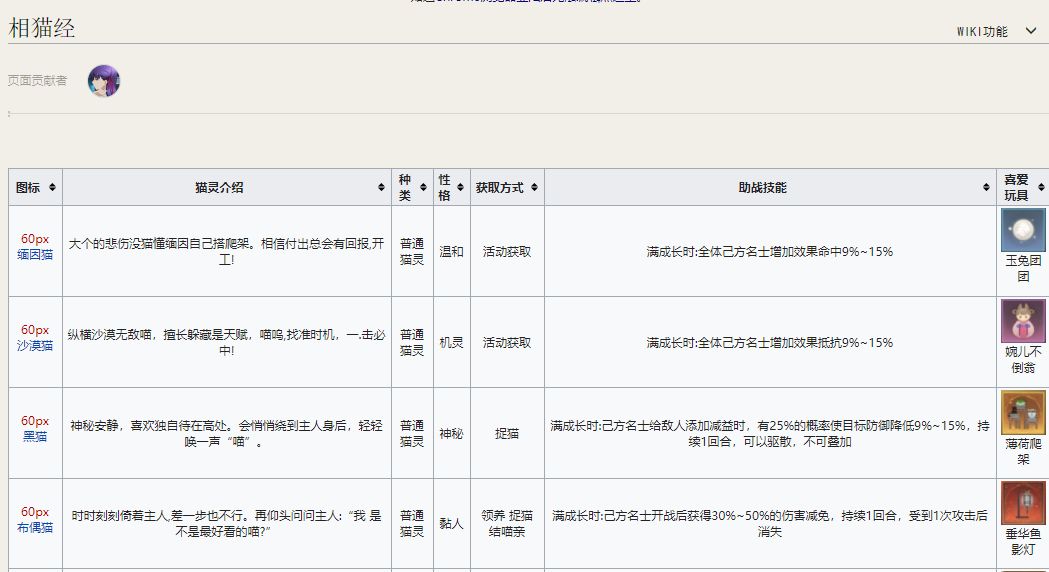The image size is (1049, 572).
Task: Click the 获取方式 column header text
Action: coord(500,188)
